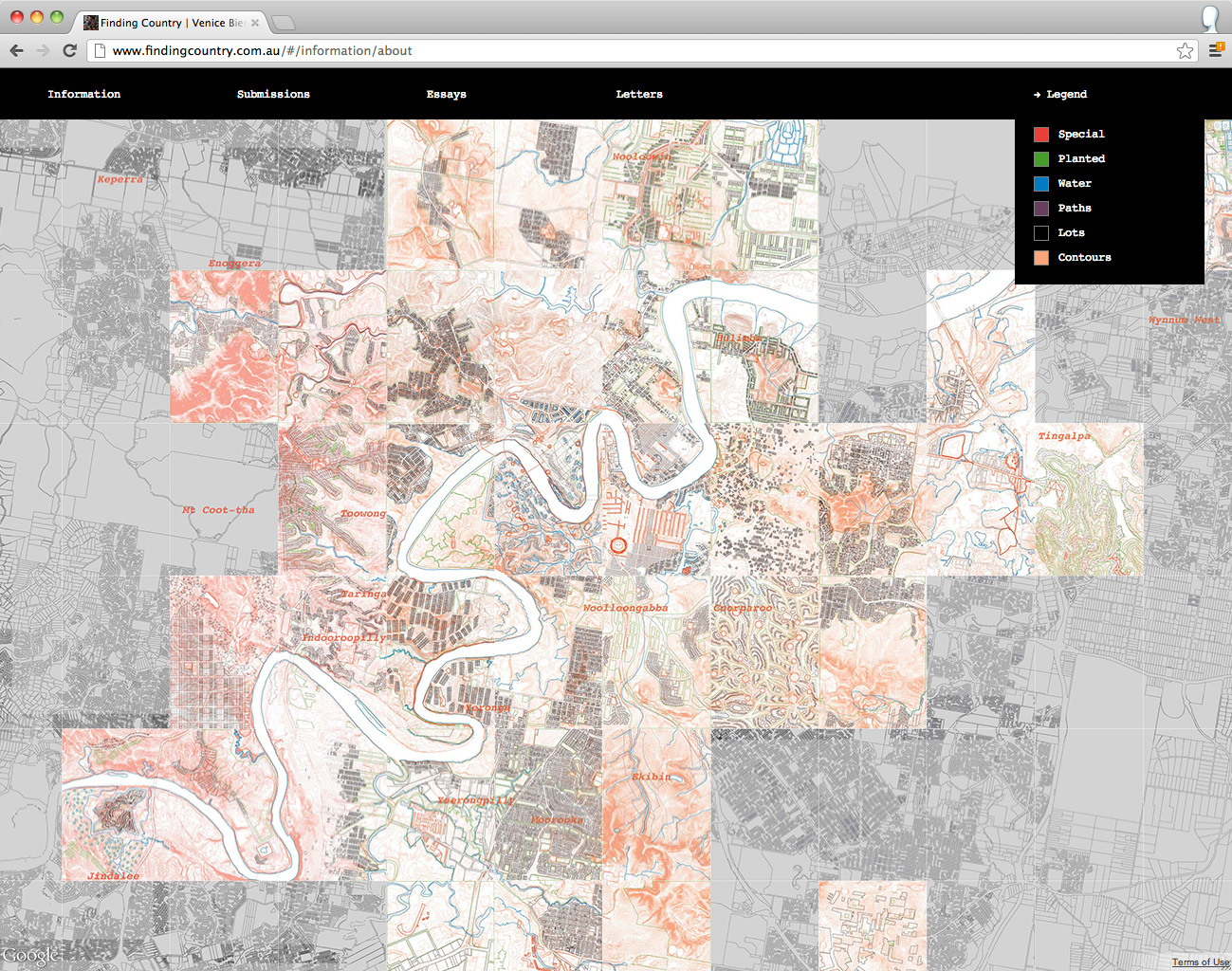Click the user profile icon in the title bar
The height and width of the screenshot is (971, 1232).
pos(1210,18)
